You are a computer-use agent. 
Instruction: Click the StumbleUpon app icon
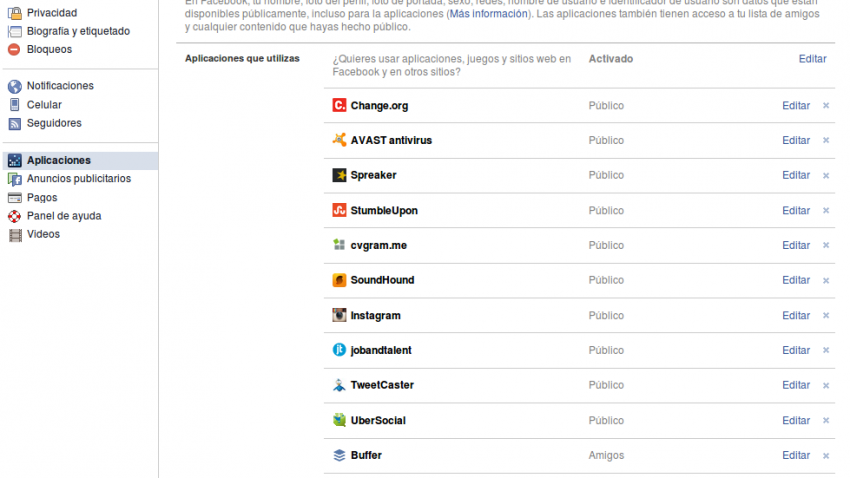pos(340,211)
